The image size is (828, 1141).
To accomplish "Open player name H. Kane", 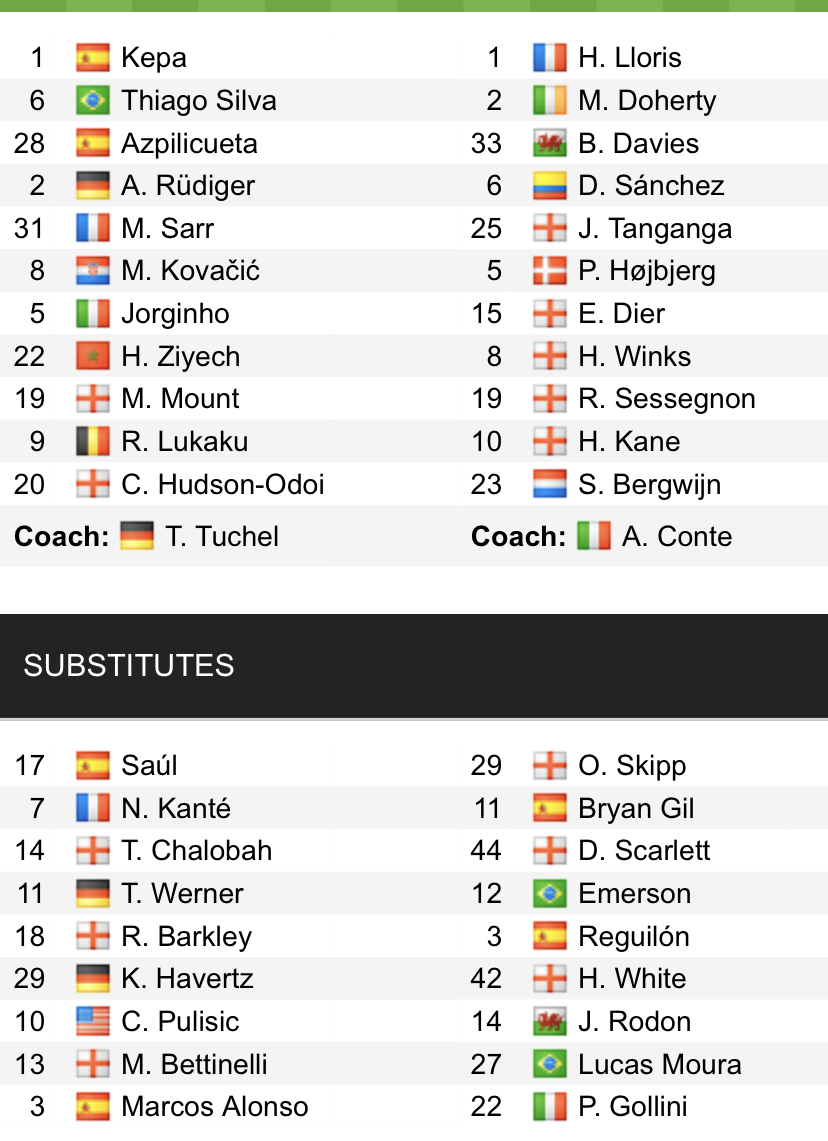I will pos(628,442).
